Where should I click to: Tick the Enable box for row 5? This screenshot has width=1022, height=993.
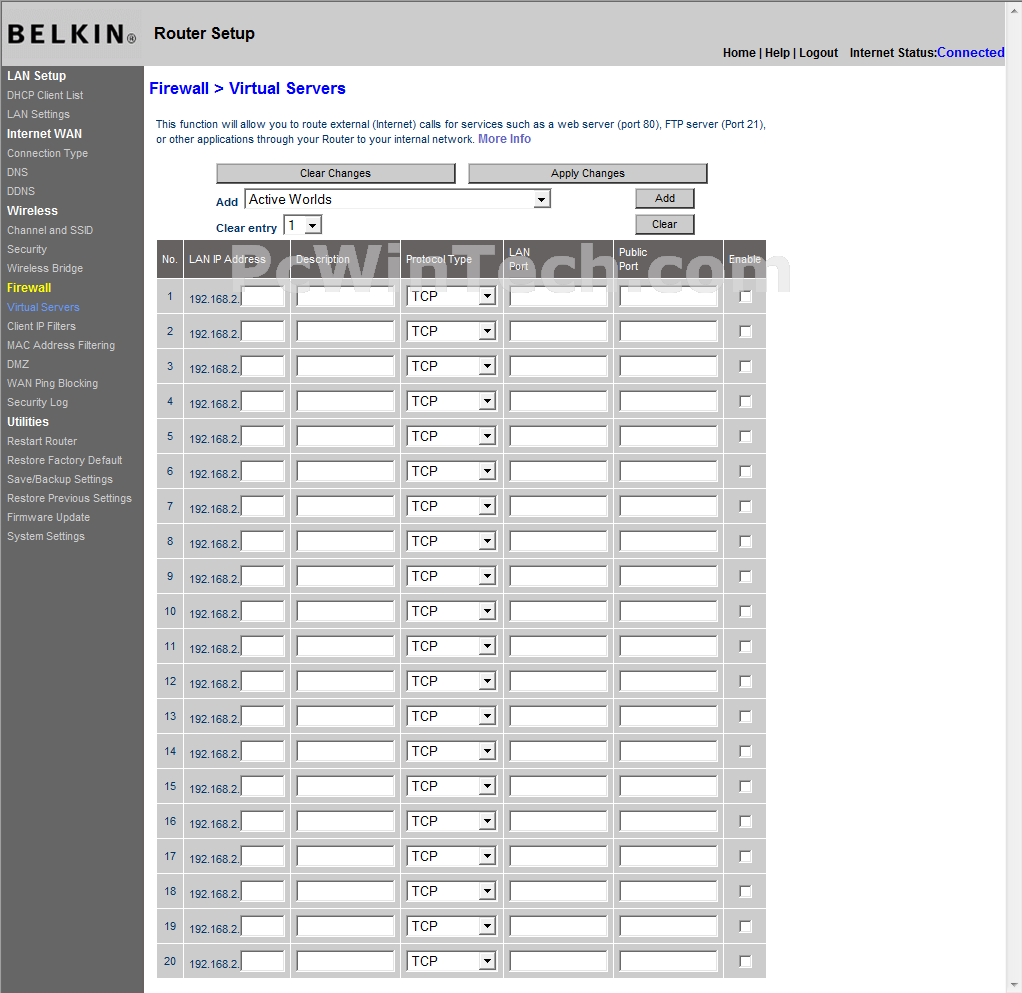pyautogui.click(x=745, y=437)
